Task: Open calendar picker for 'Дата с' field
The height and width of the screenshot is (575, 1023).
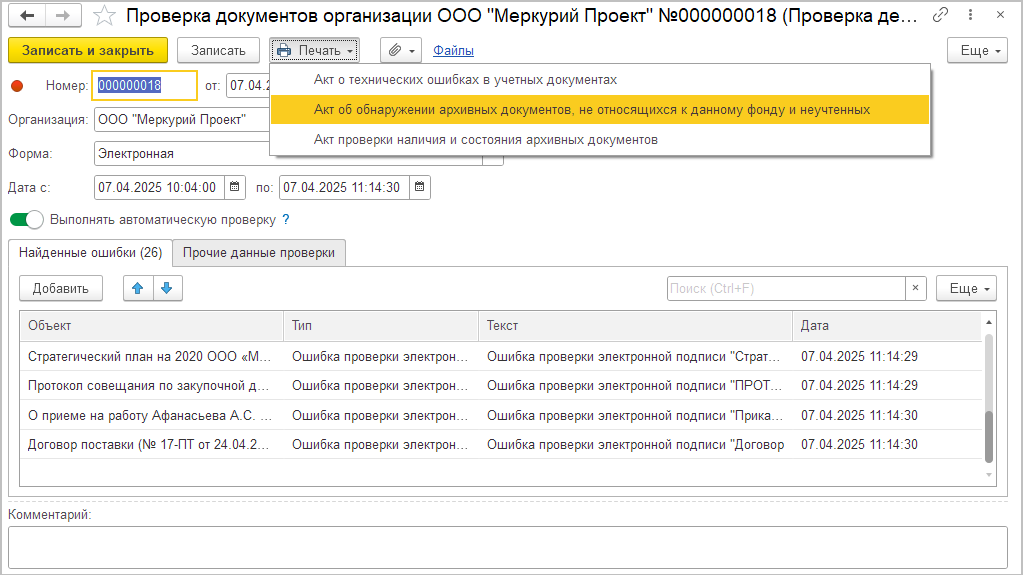Action: 234,187
